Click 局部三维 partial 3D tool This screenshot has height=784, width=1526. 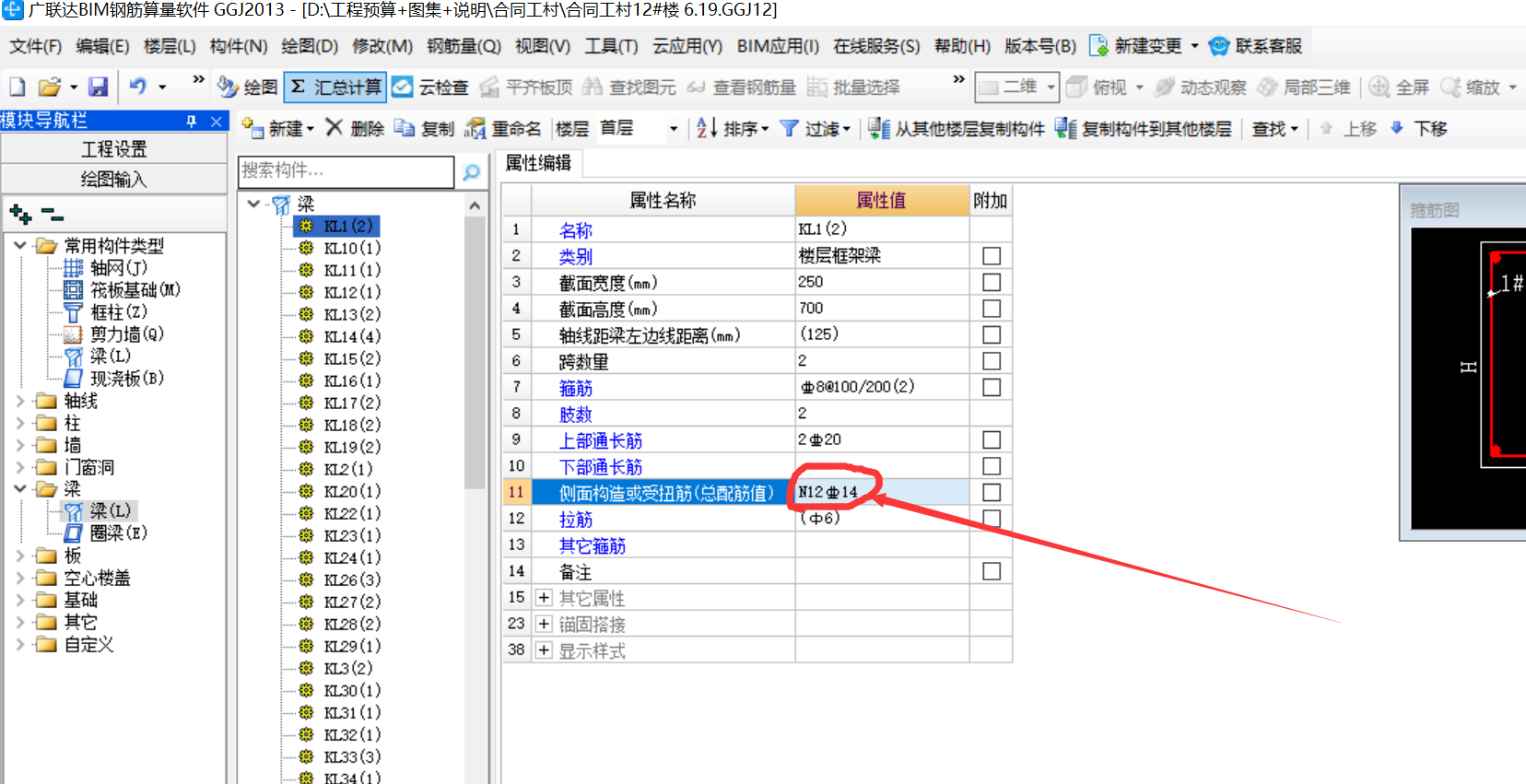coord(1304,87)
